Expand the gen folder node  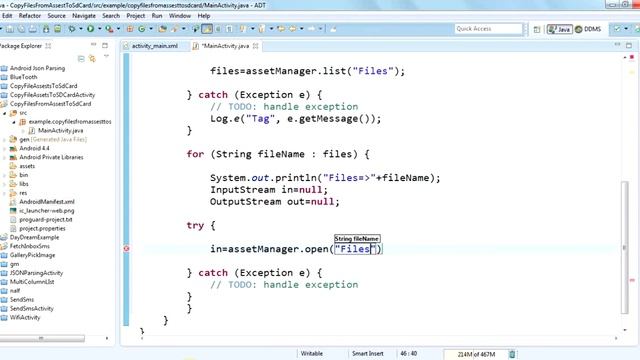4,140
